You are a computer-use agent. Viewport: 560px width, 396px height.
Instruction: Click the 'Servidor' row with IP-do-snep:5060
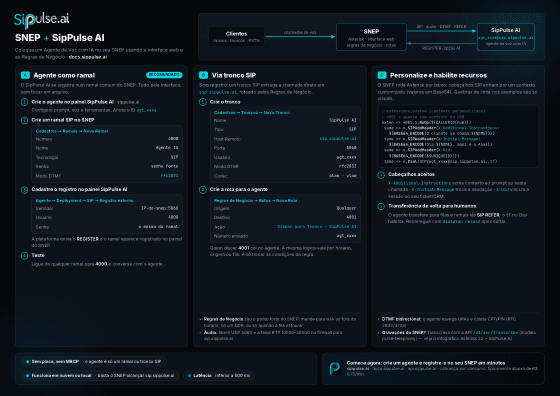[x=107, y=208]
